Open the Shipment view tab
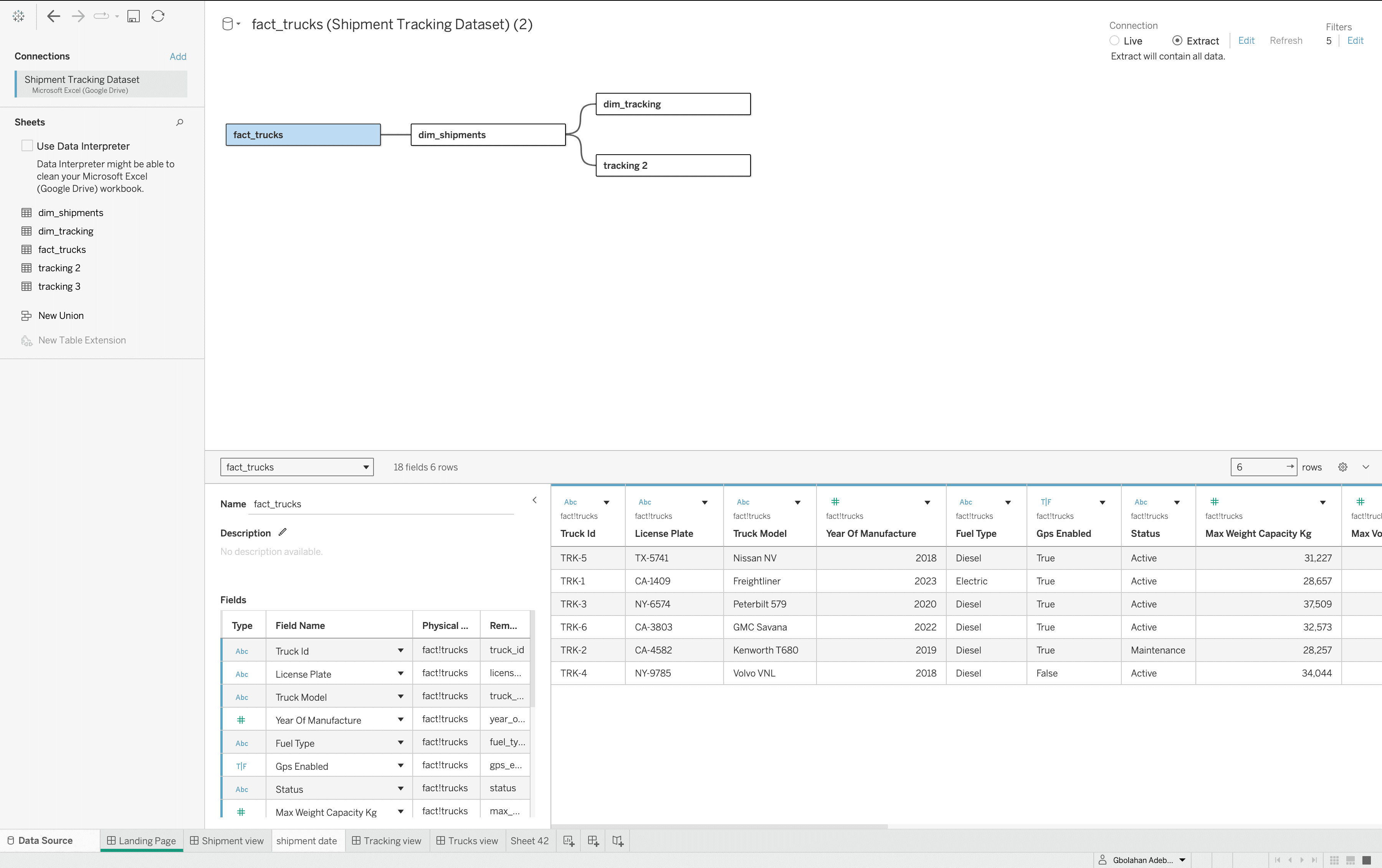The height and width of the screenshot is (868, 1382). [227, 840]
